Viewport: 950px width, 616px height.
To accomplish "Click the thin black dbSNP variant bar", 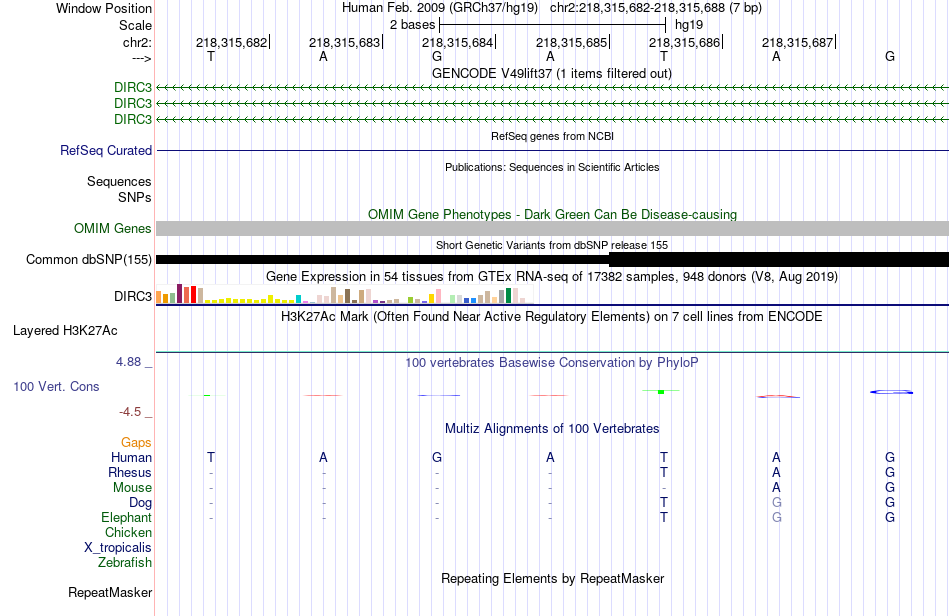I will pyautogui.click(x=383, y=259).
